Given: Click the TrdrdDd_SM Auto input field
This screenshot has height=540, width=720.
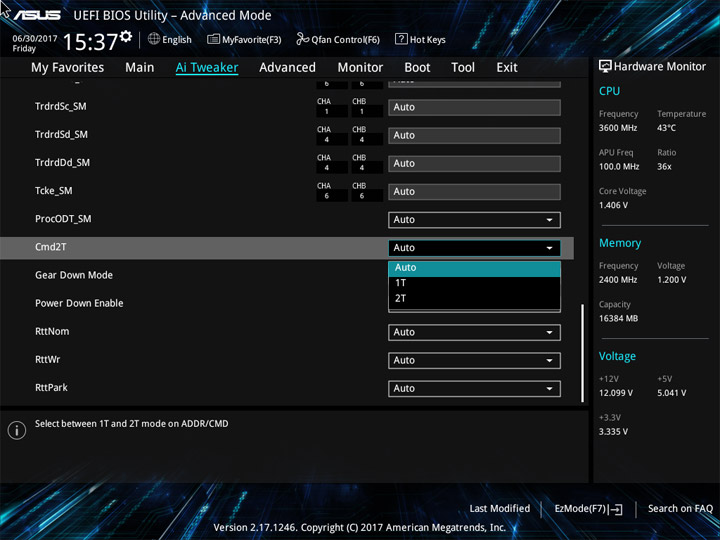Looking at the screenshot, I should pyautogui.click(x=474, y=163).
